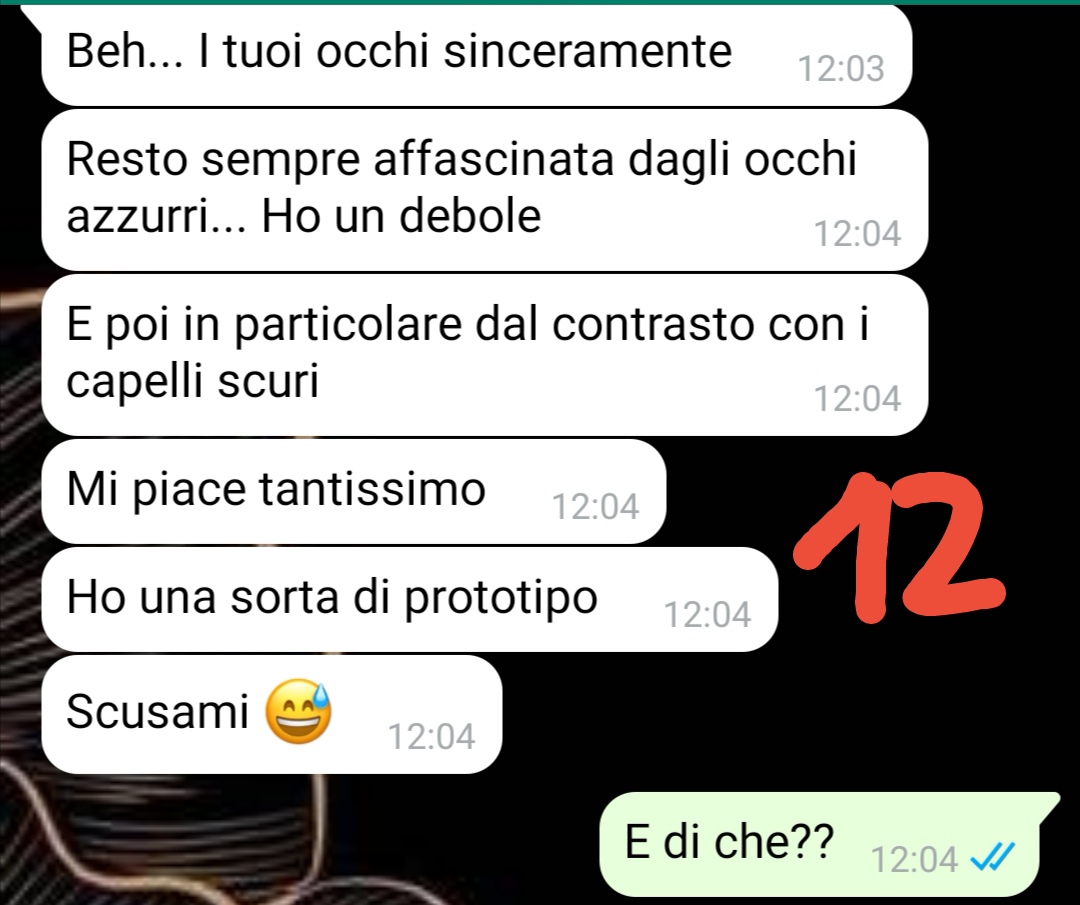The height and width of the screenshot is (905, 1080).
Task: Select the "E poi in particolare" message bubble
Action: pyautogui.click(x=485, y=355)
